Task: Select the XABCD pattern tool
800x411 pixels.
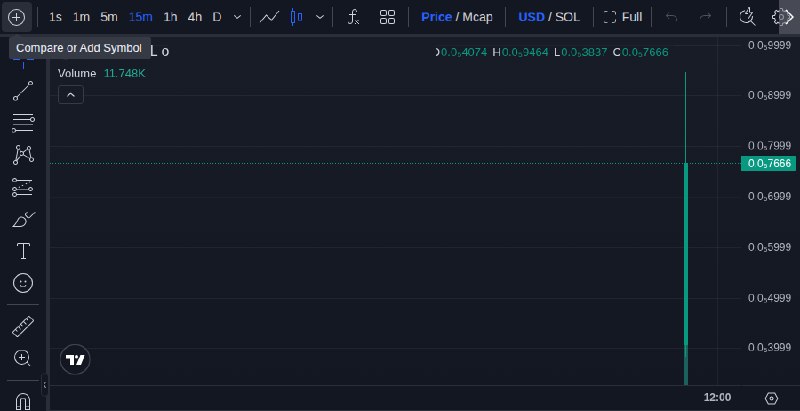Action: click(23, 155)
